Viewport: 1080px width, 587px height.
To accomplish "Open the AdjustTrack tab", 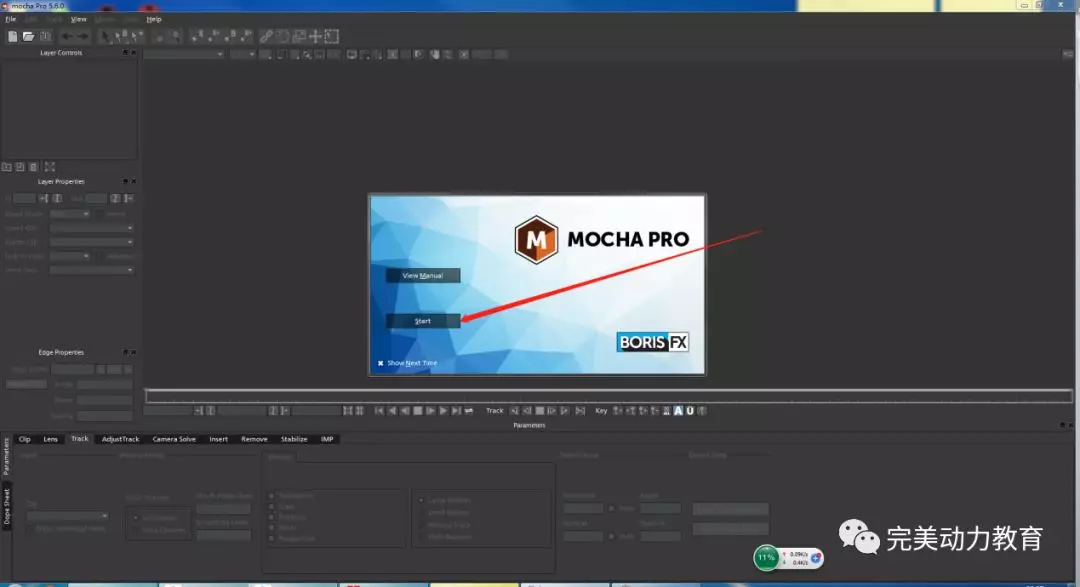I will [x=121, y=439].
